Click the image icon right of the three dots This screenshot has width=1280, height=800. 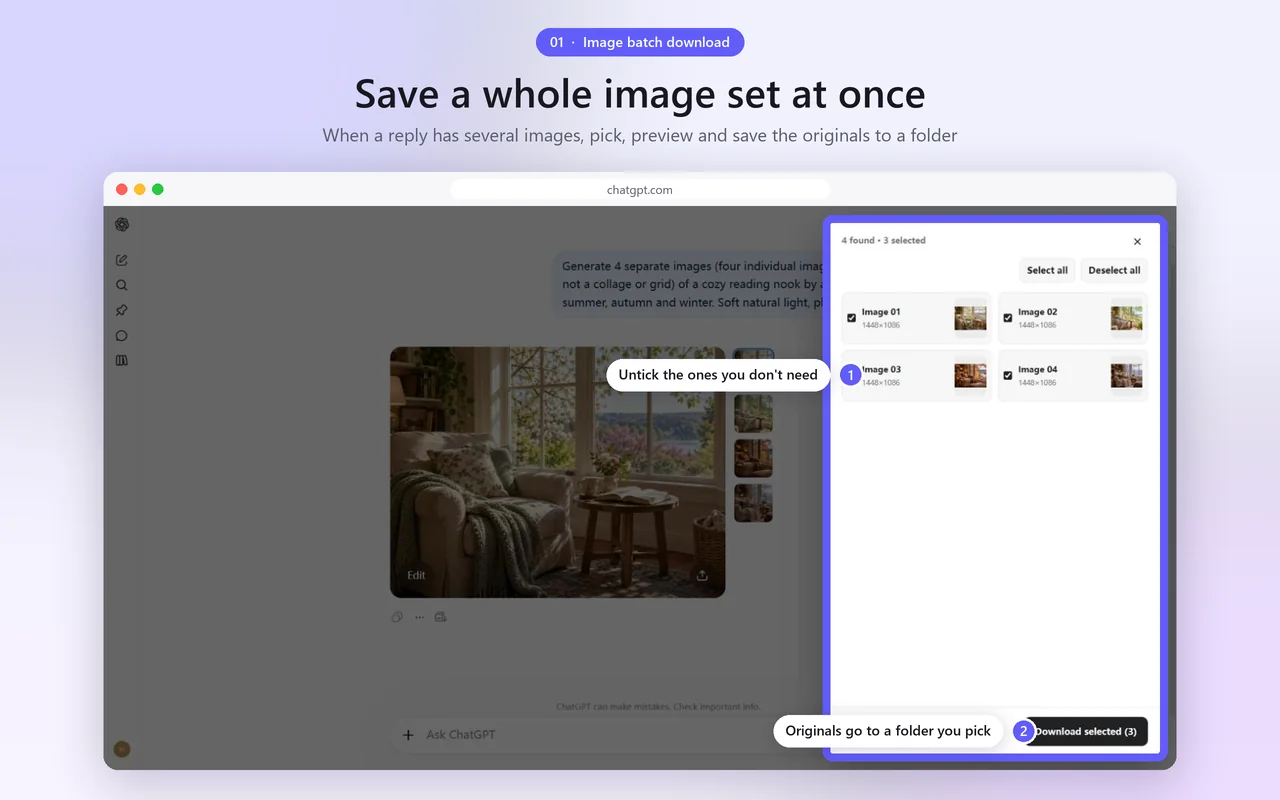pos(441,617)
